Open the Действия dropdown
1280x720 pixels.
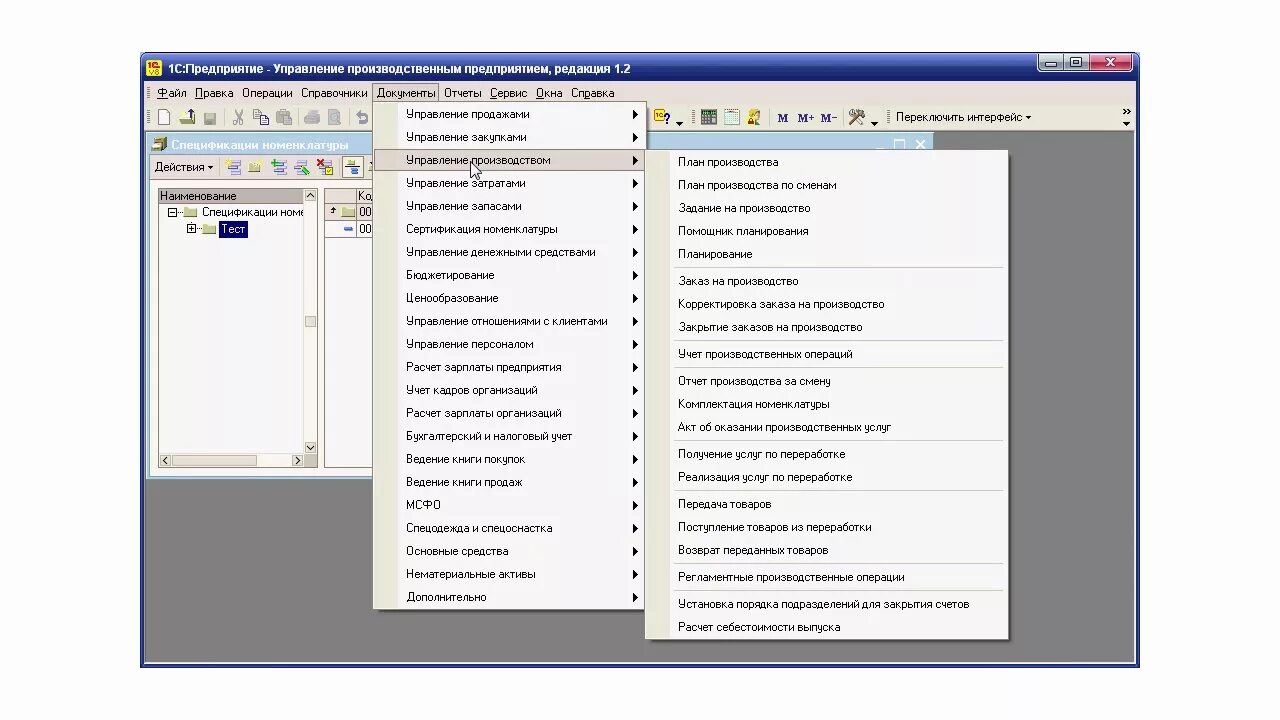coord(184,167)
